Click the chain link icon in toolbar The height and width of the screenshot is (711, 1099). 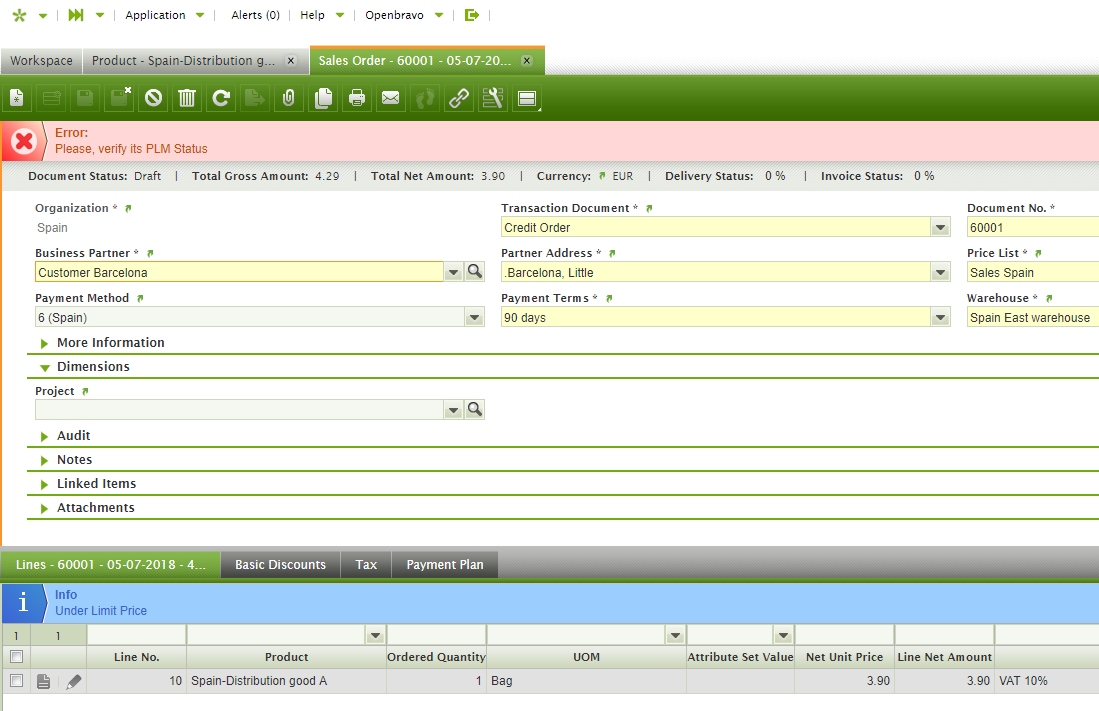point(458,98)
